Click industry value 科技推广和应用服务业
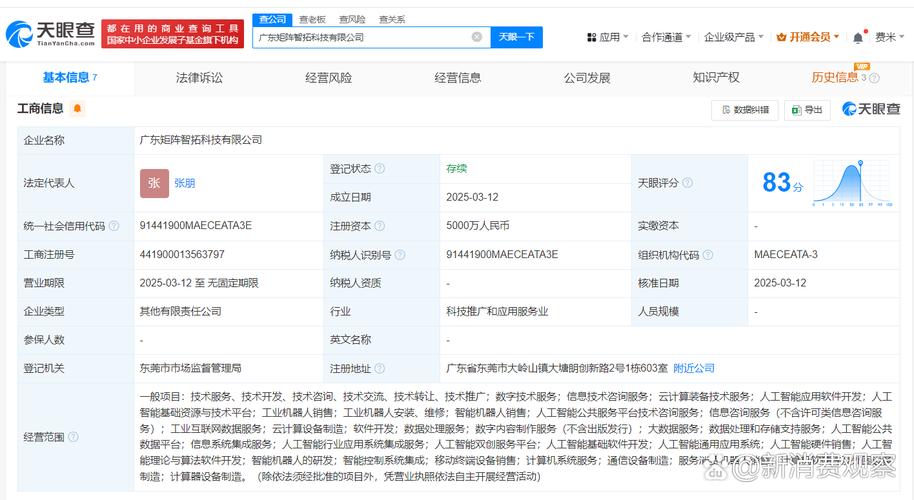 [497, 311]
